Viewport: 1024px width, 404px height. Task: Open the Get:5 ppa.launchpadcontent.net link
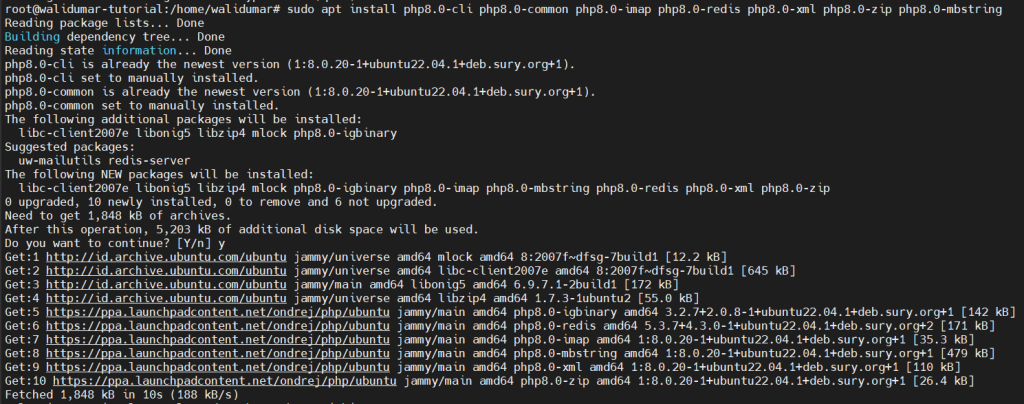coord(217,311)
